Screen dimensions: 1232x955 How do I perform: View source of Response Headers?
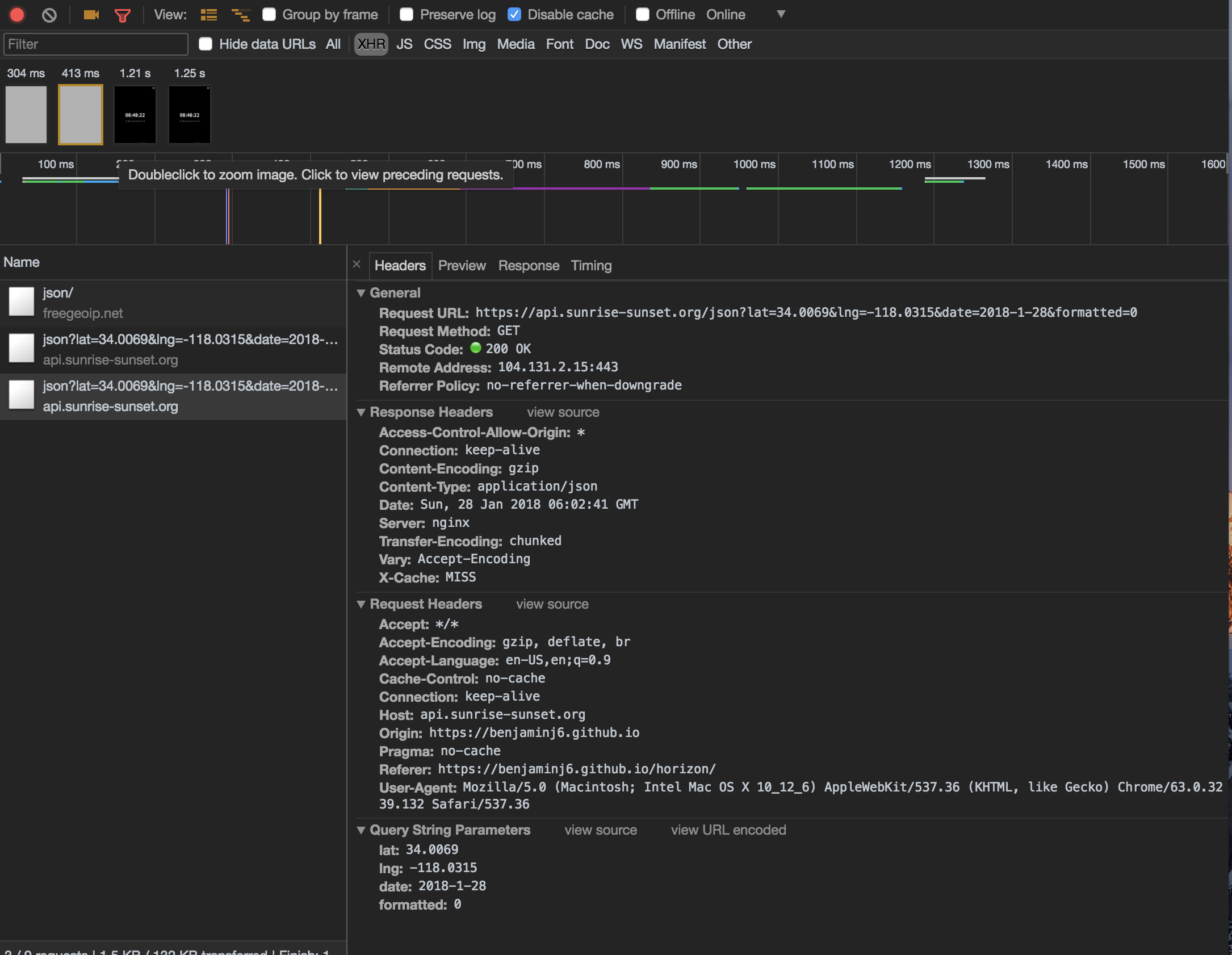click(563, 412)
